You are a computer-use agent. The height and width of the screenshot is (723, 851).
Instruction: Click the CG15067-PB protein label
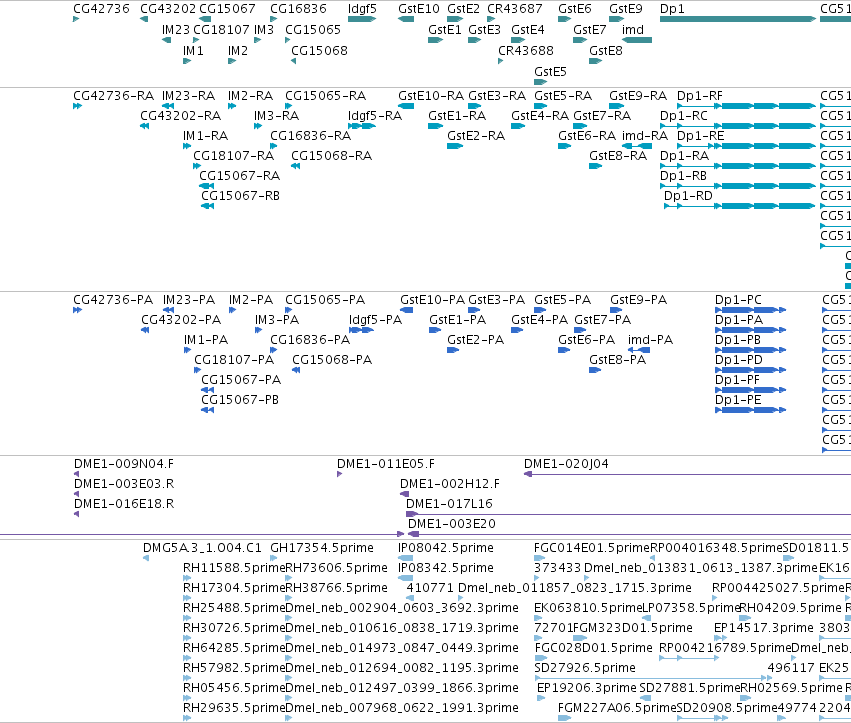(x=240, y=399)
